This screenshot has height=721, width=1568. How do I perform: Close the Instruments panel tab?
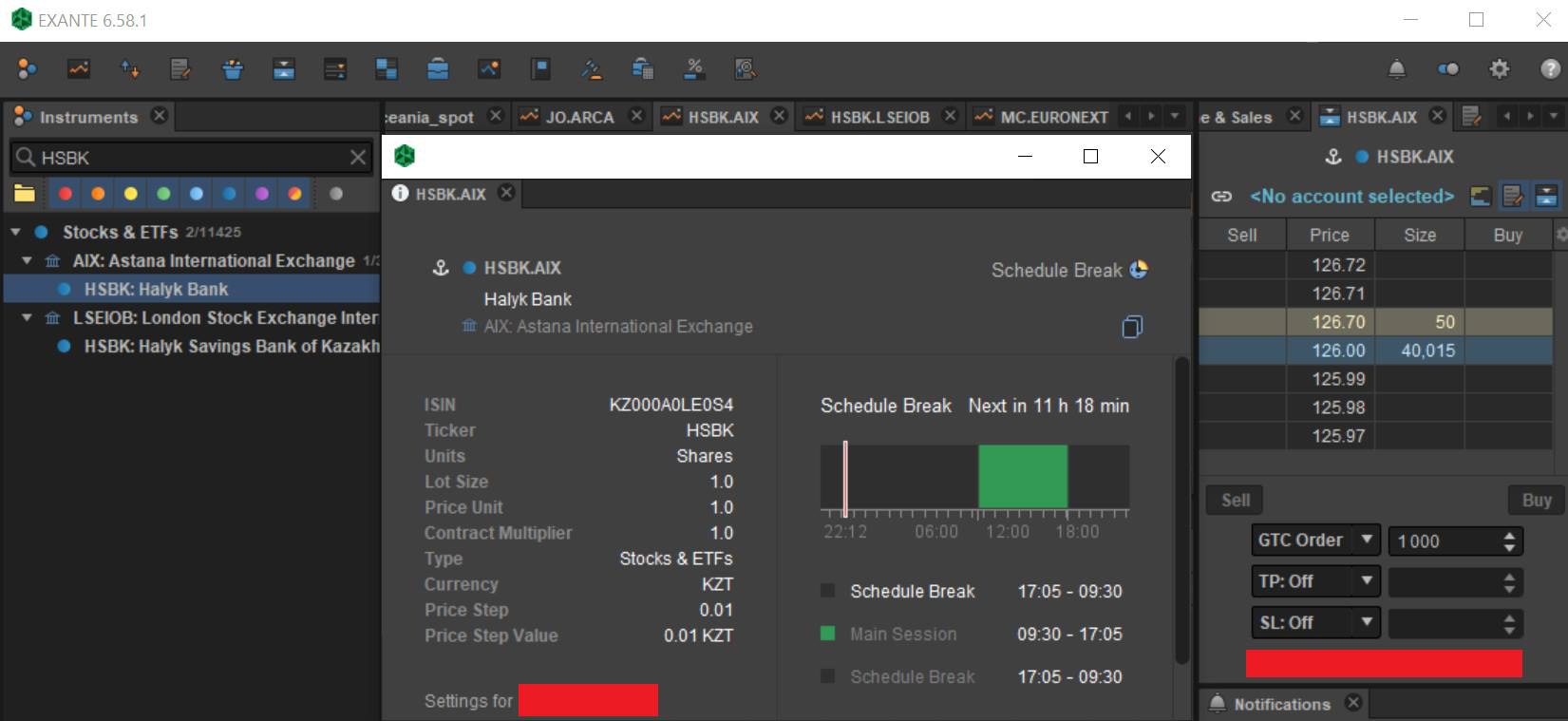(x=160, y=115)
